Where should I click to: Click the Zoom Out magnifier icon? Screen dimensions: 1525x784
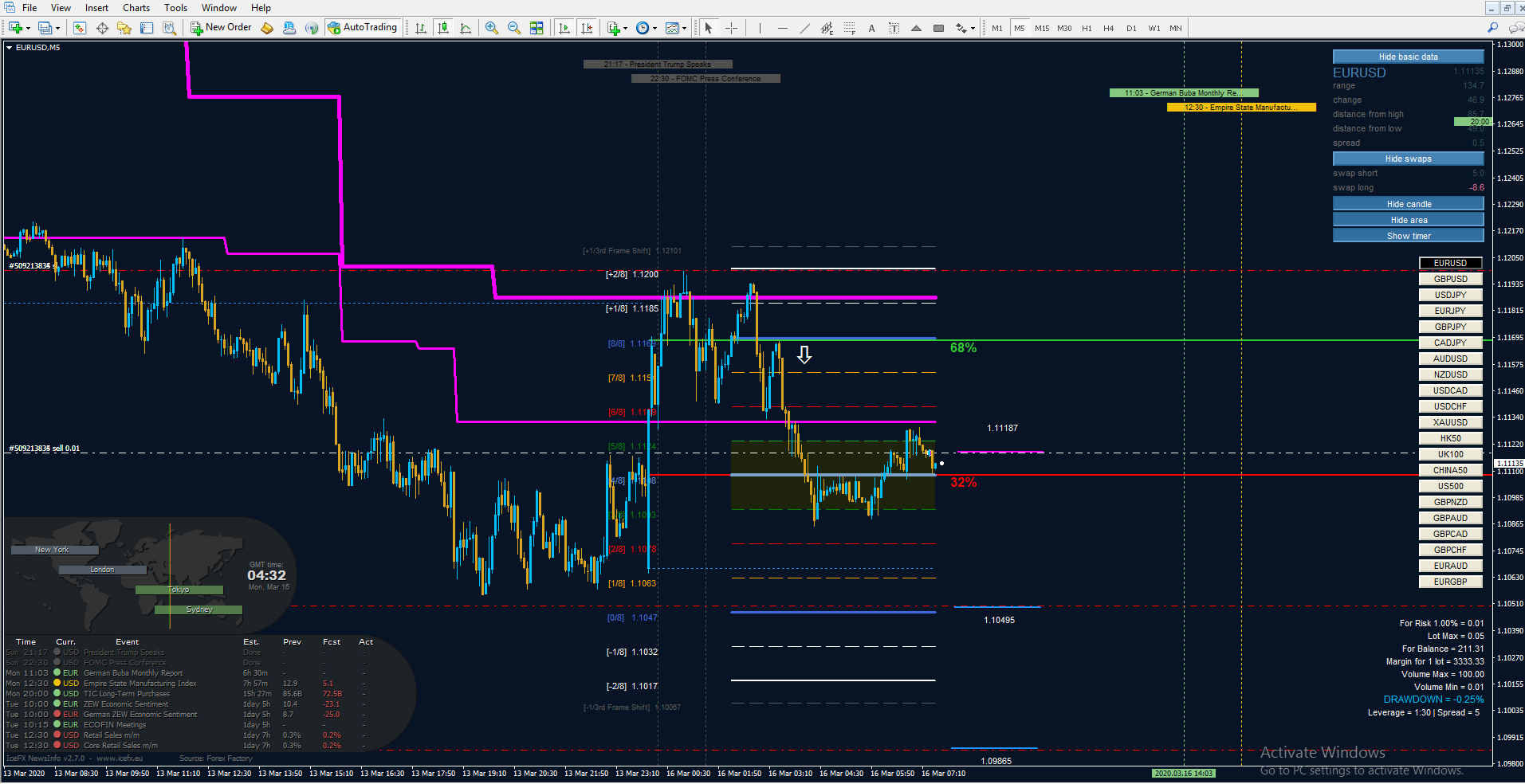(x=514, y=28)
